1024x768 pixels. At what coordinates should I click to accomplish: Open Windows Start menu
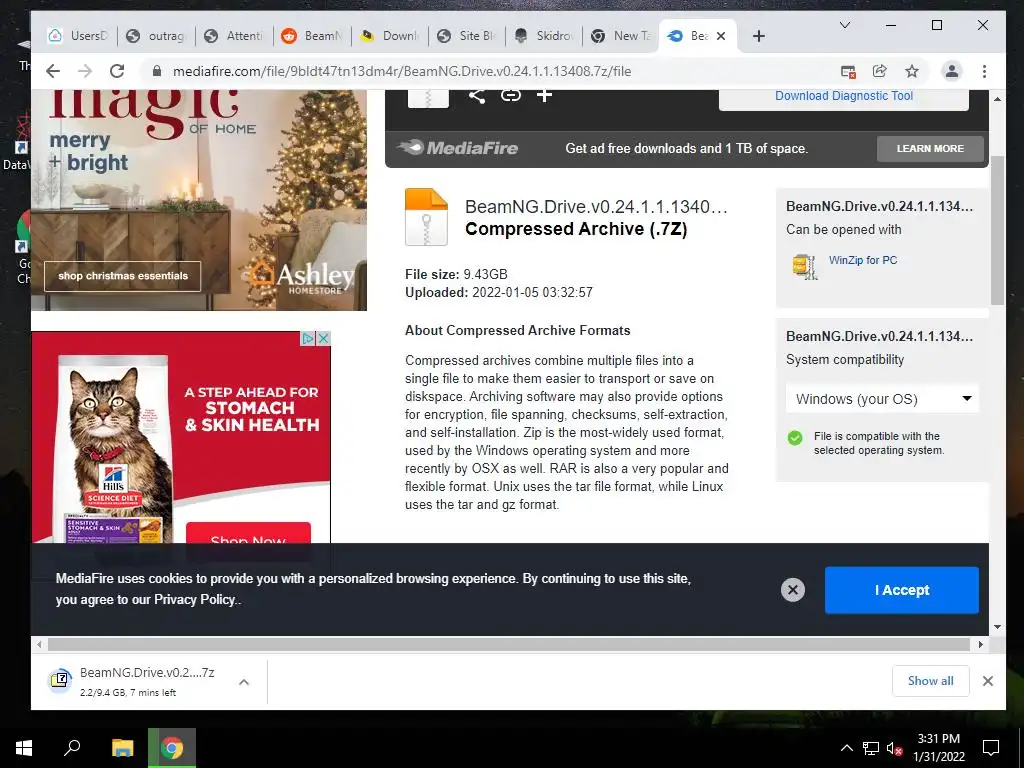click(24, 747)
